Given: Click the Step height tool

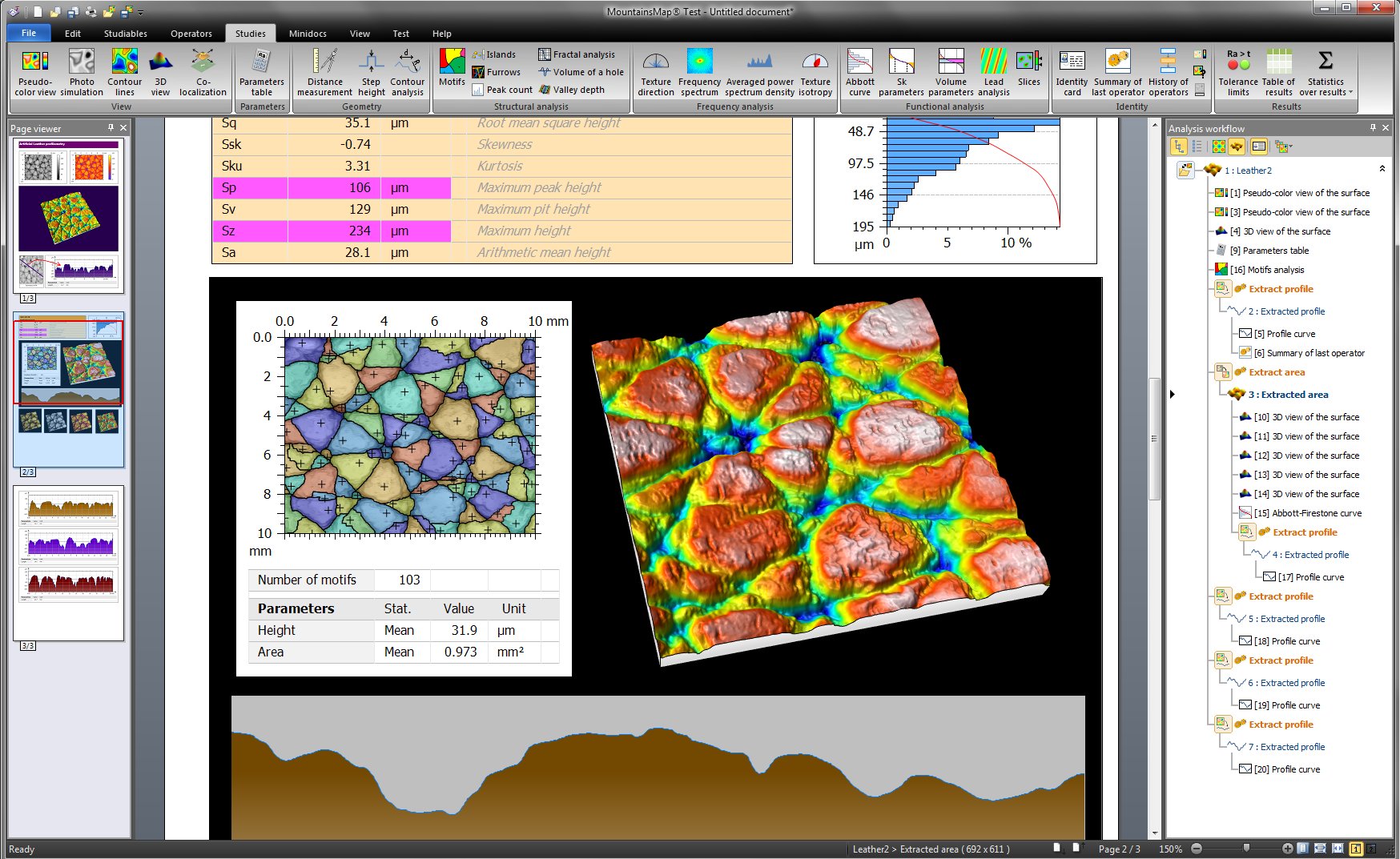Looking at the screenshot, I should pos(371,72).
